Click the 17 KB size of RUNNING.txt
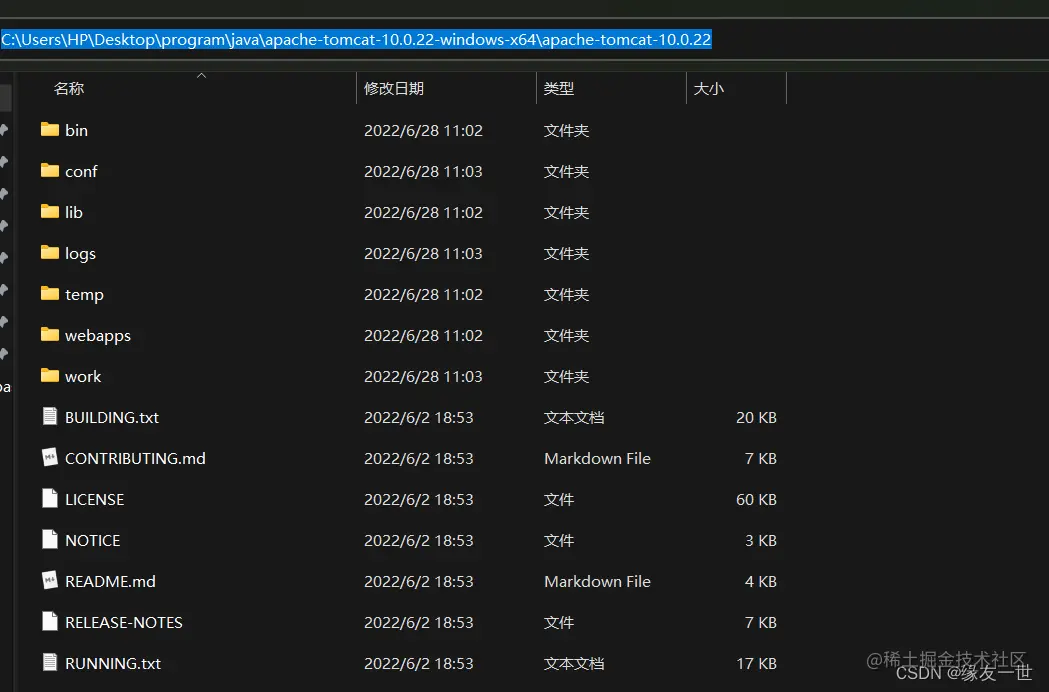The height and width of the screenshot is (692, 1049). 756,663
